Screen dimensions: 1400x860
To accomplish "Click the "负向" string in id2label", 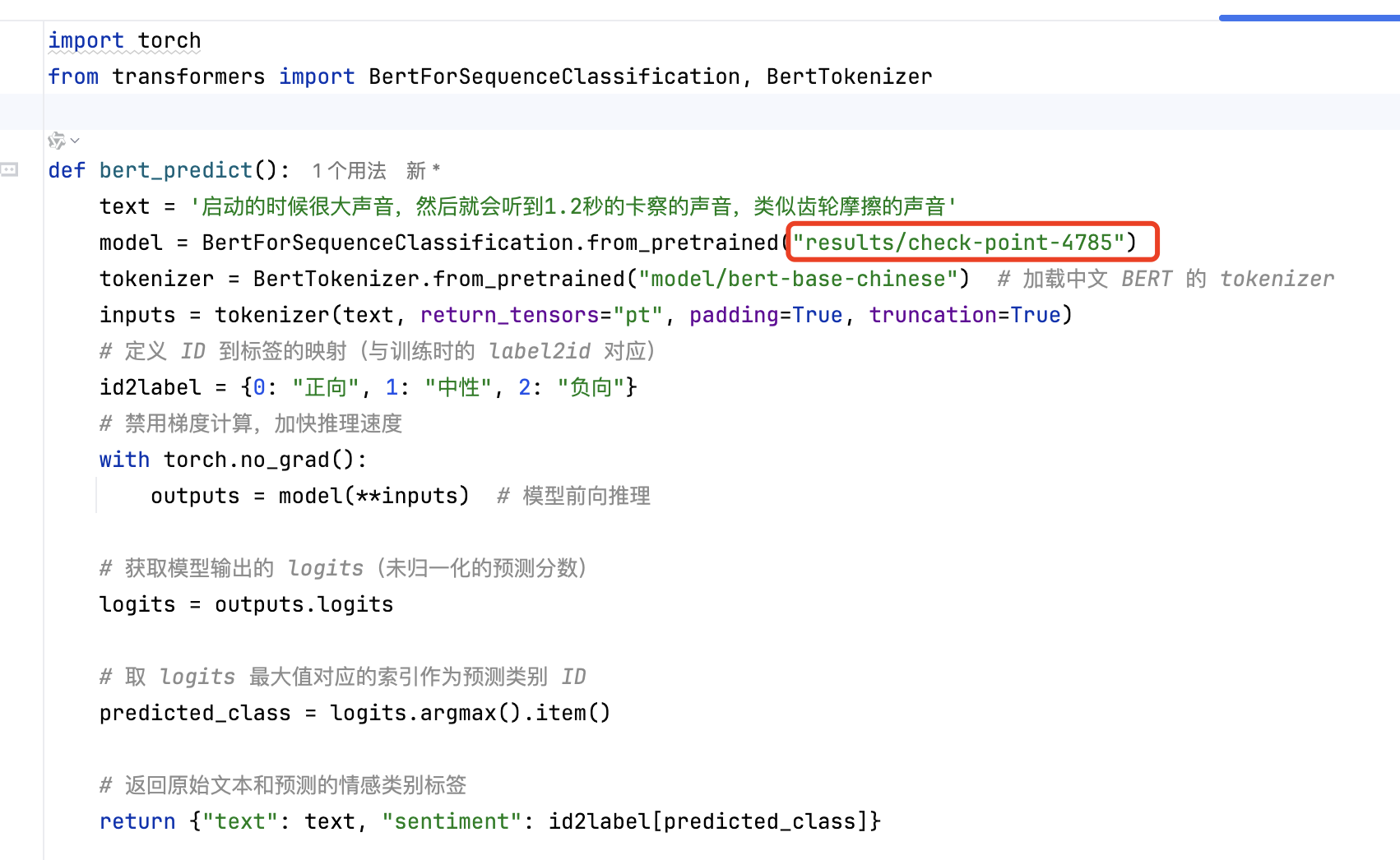I will [591, 387].
